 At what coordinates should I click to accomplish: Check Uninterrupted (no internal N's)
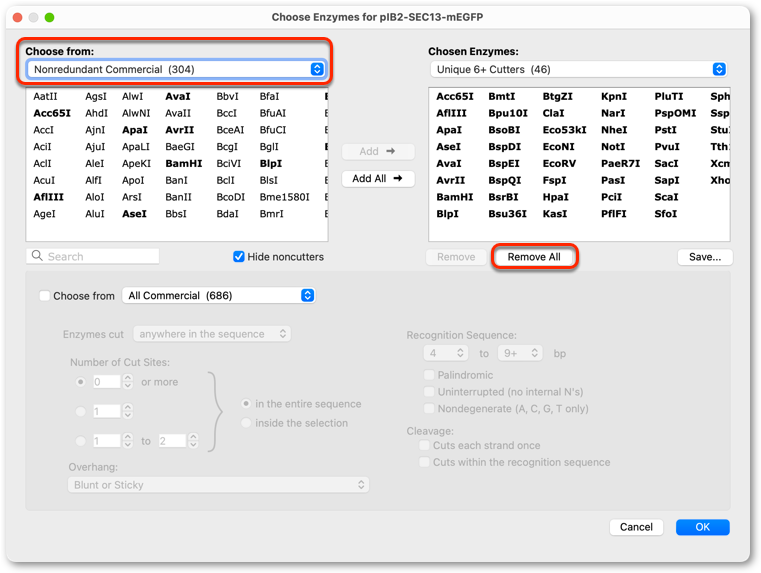click(429, 392)
